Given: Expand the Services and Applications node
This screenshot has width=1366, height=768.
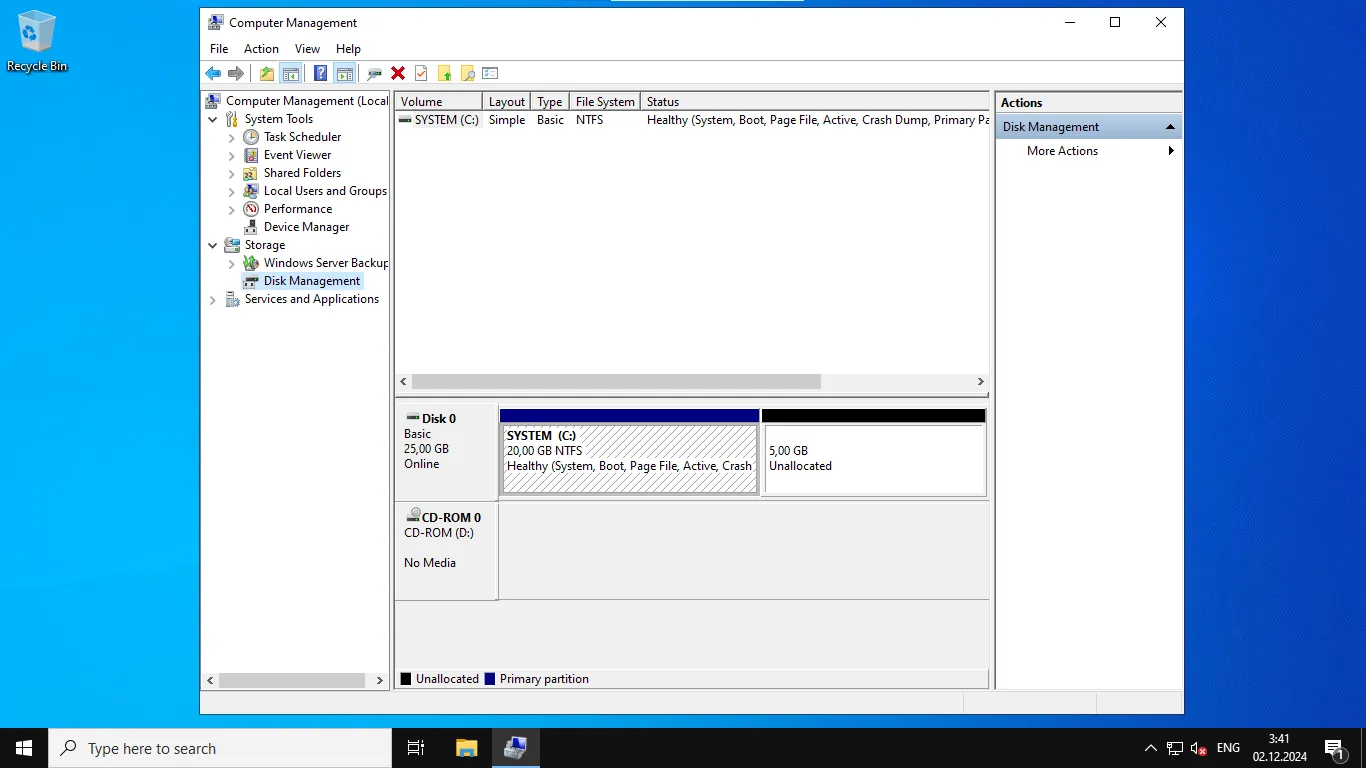Looking at the screenshot, I should click(x=212, y=299).
